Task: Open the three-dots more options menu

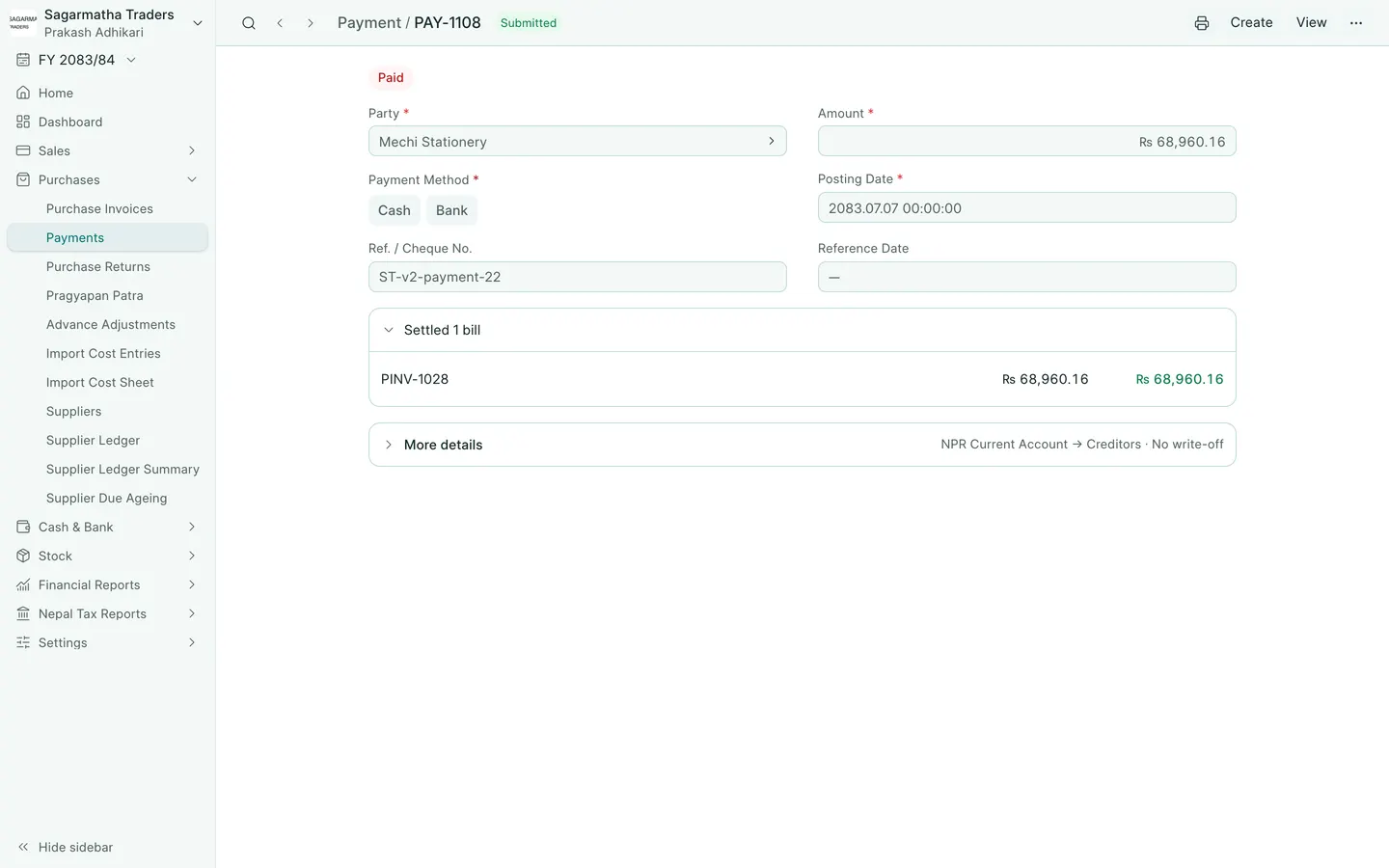Action: click(1356, 23)
